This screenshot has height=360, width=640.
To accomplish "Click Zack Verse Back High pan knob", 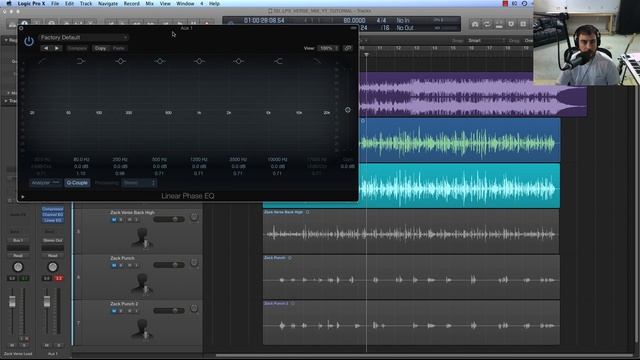I will click(194, 217).
